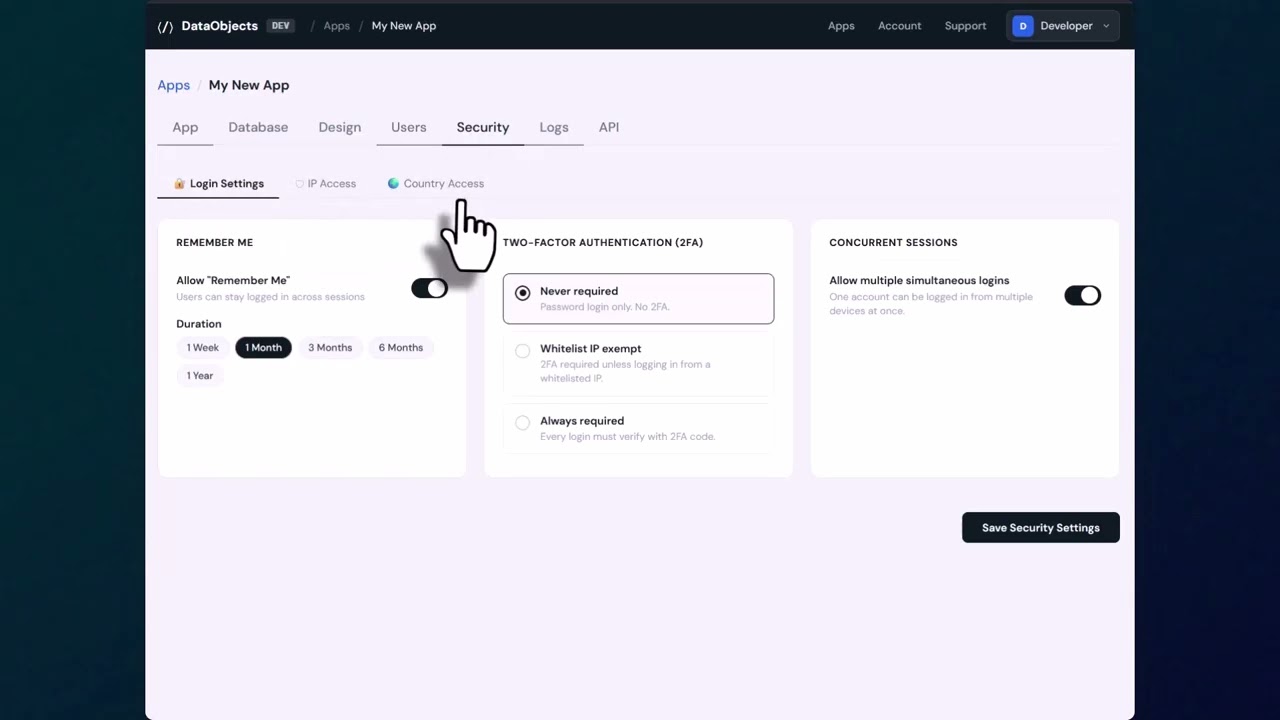This screenshot has height=720, width=1280.
Task: Open the Developer account dropdown
Action: [x=1062, y=26]
